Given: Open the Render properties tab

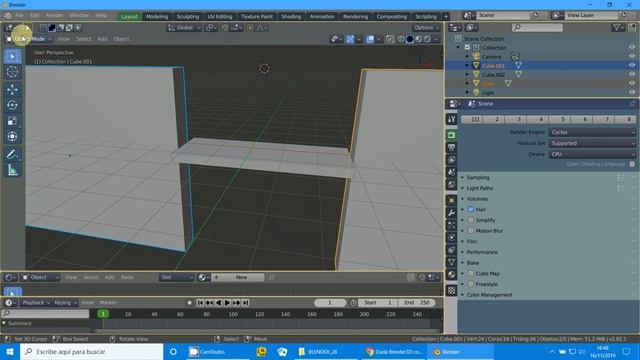Looking at the screenshot, I should coord(451,135).
